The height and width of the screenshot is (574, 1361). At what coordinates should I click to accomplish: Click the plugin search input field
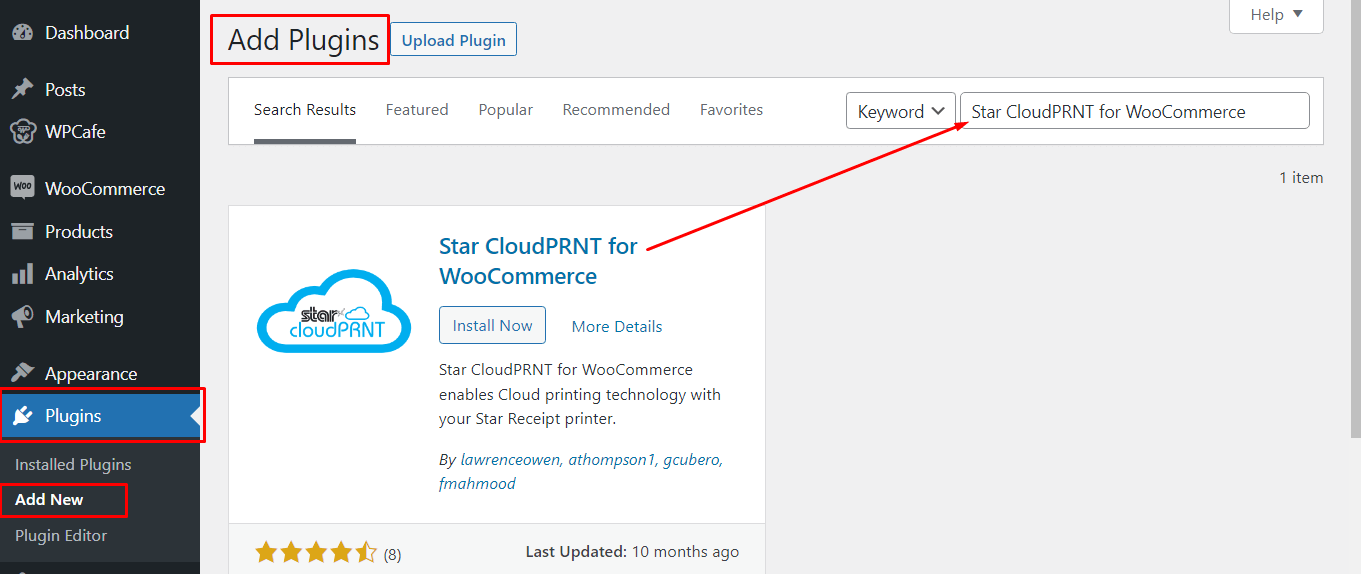(x=1135, y=111)
